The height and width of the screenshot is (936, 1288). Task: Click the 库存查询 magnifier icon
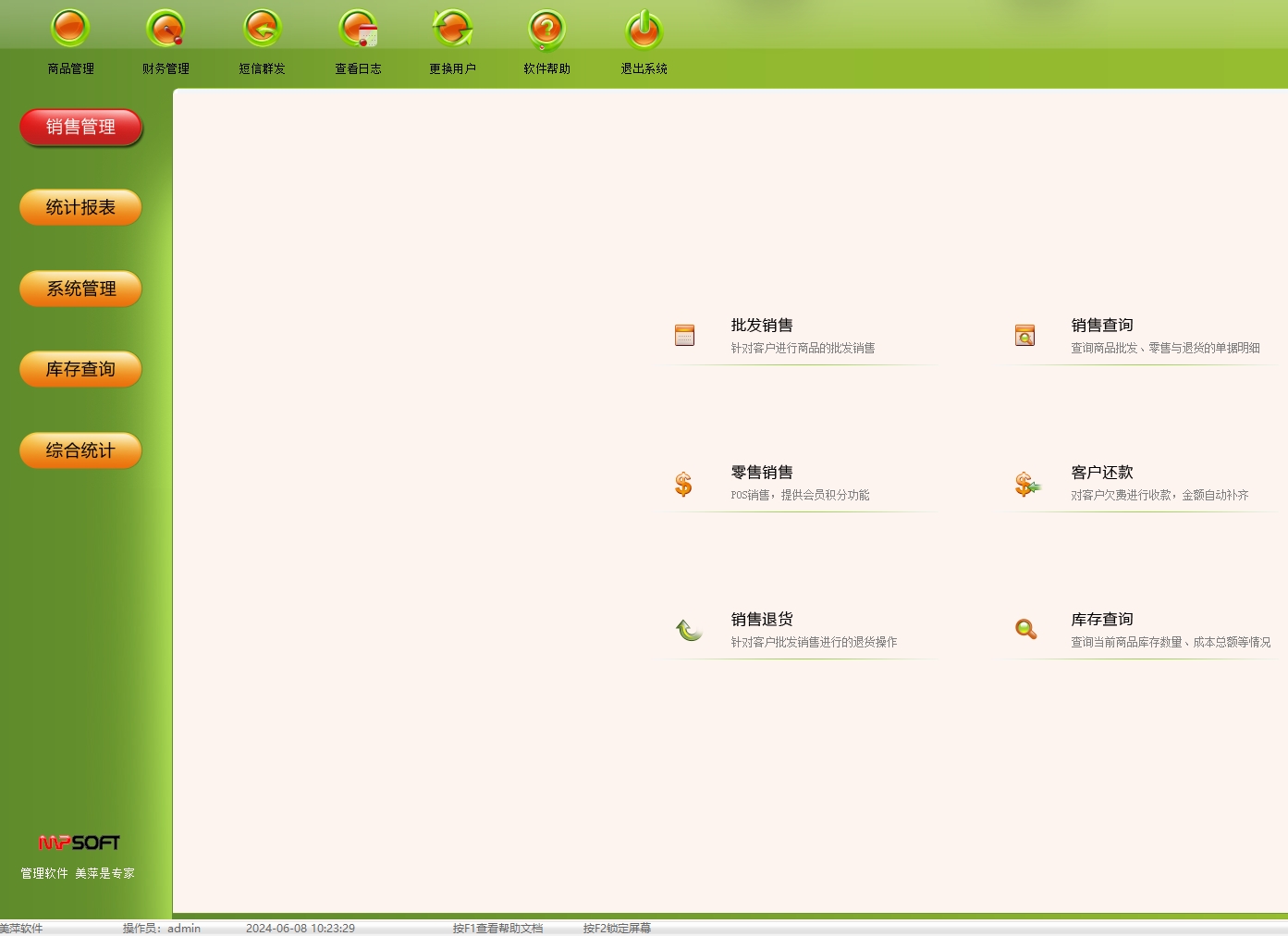point(1025,630)
